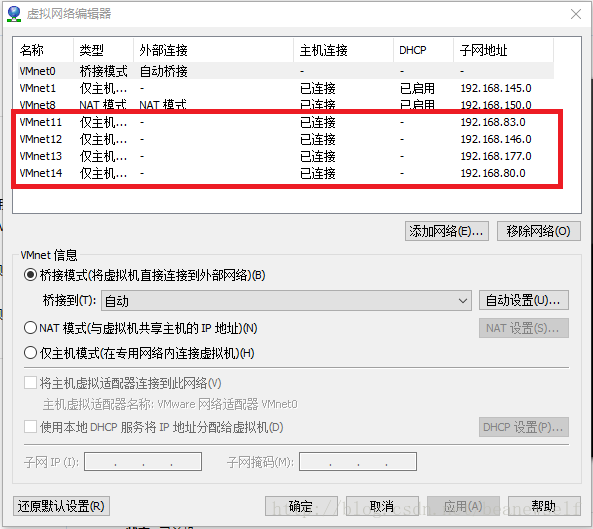Select the VMnet14 row

point(286,173)
